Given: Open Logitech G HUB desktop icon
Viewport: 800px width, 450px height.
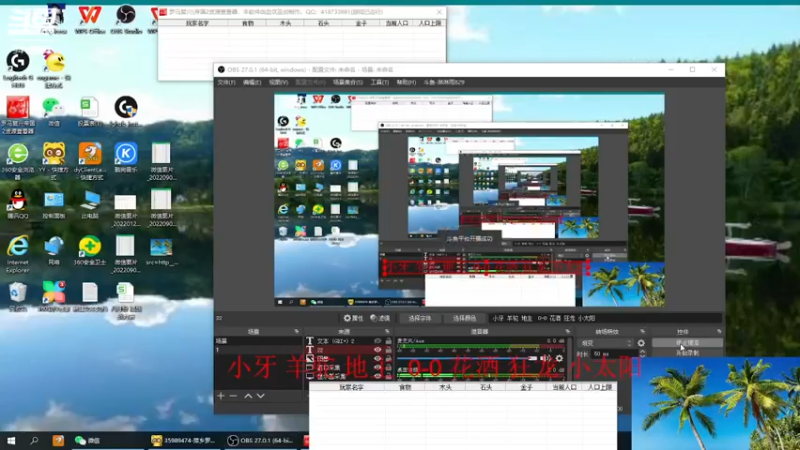Looking at the screenshot, I should (x=18, y=68).
